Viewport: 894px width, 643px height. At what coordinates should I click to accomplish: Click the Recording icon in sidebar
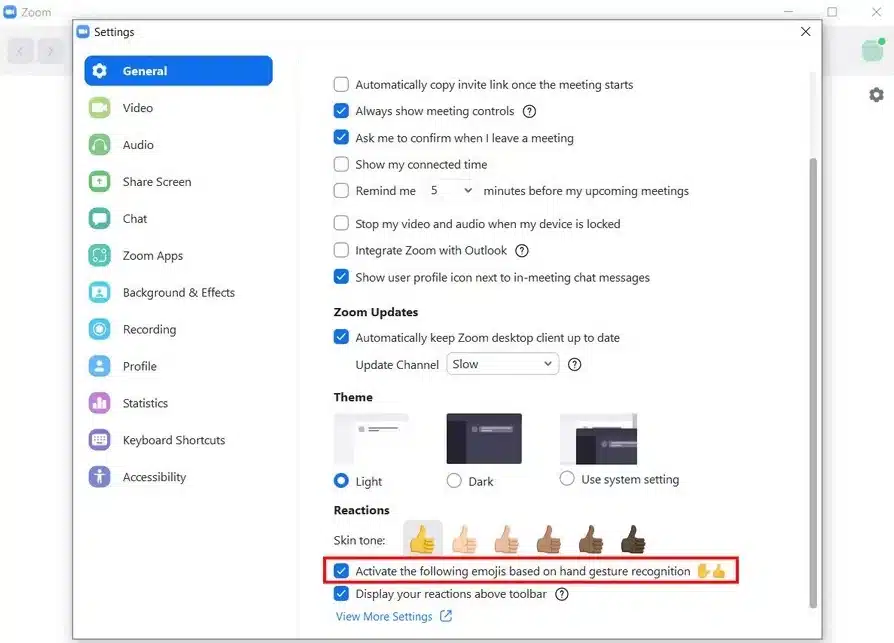pyautogui.click(x=100, y=329)
